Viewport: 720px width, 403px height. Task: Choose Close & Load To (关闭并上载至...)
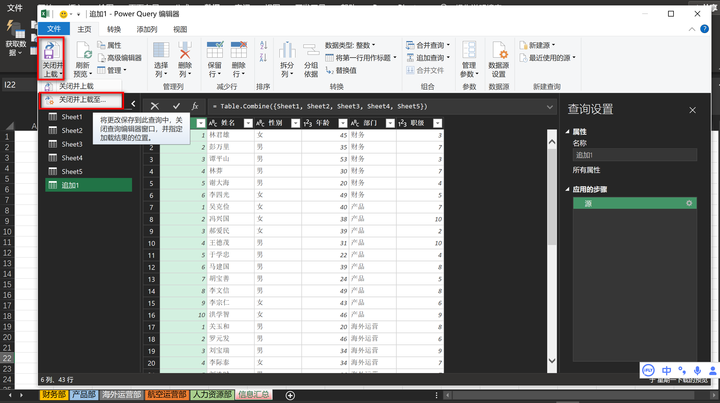(x=81, y=100)
